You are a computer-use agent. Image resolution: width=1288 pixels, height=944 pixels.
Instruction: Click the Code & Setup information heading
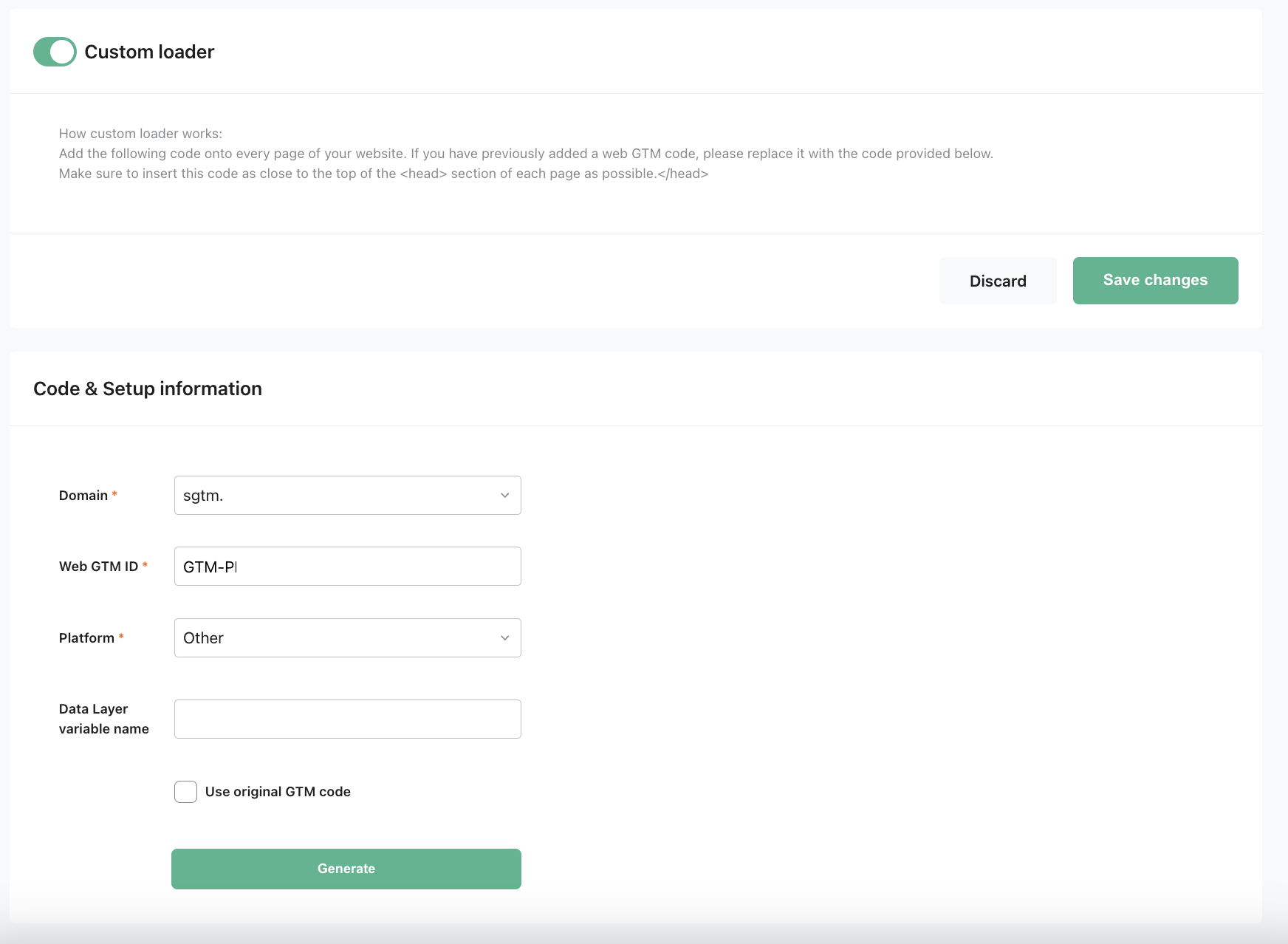click(x=148, y=389)
